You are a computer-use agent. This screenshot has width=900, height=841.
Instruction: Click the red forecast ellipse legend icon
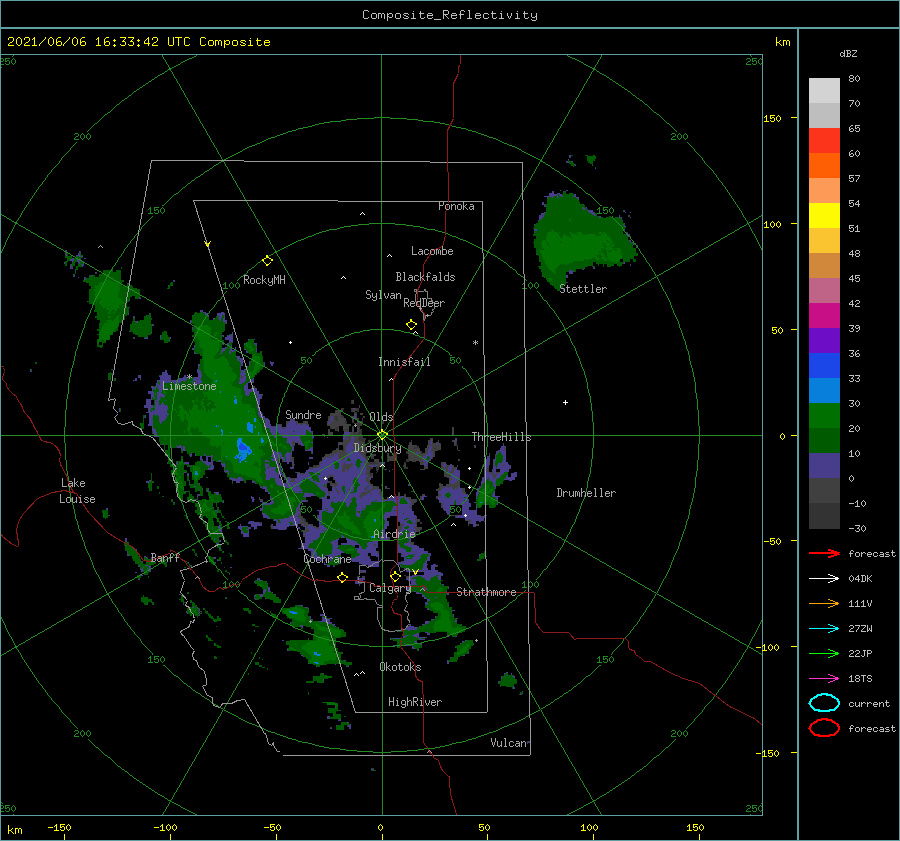[824, 728]
